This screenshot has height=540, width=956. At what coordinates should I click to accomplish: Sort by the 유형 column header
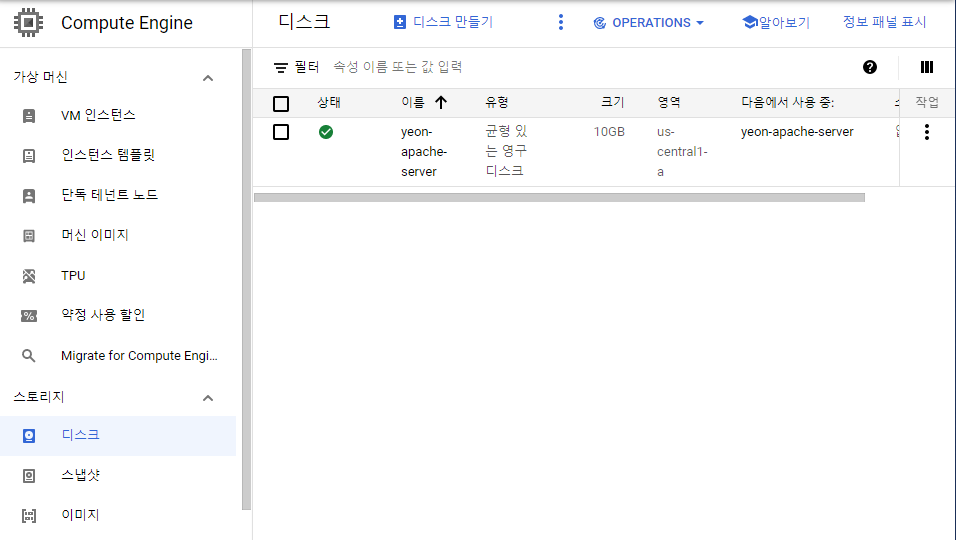pos(497,102)
